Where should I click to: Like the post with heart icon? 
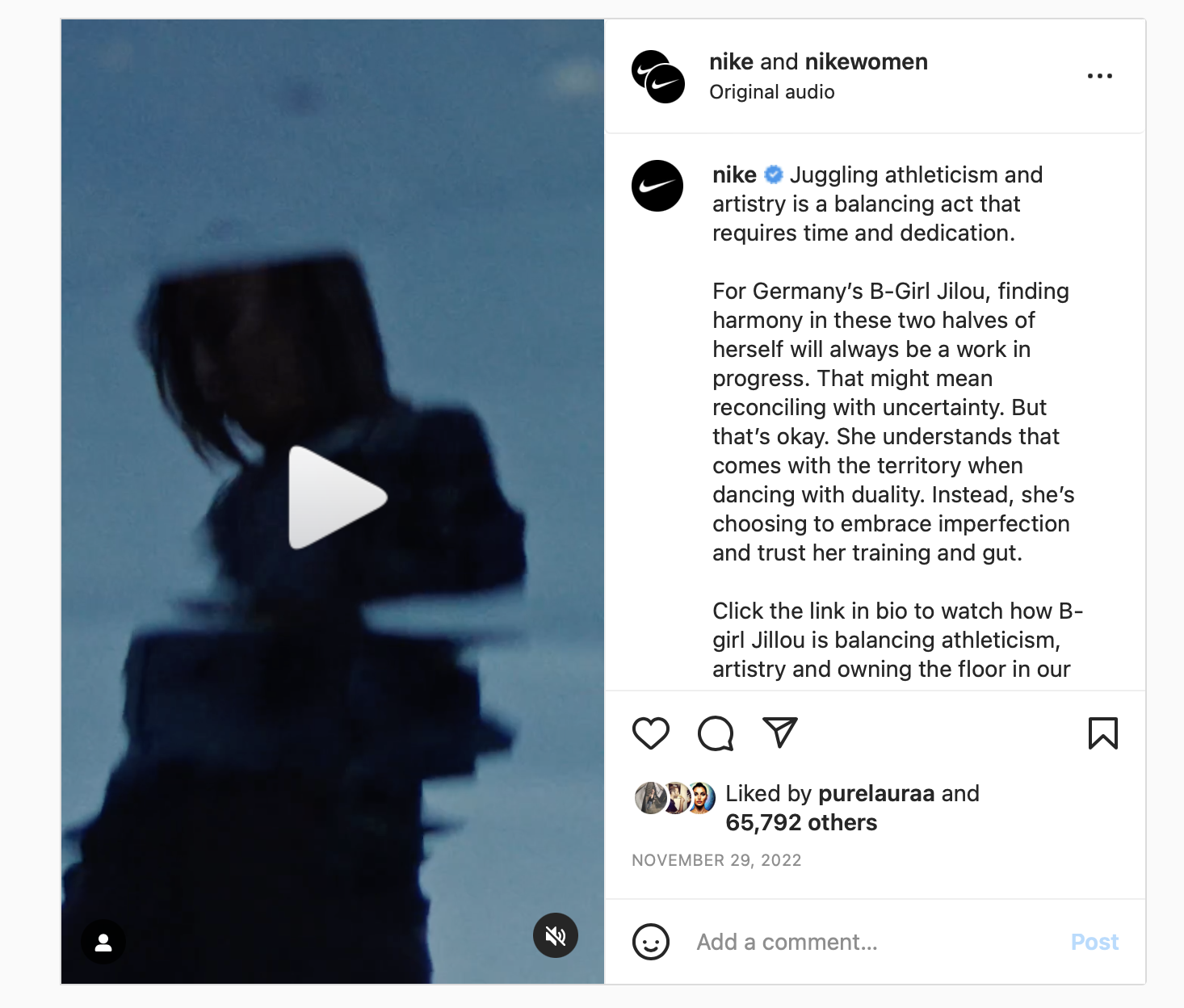651,733
